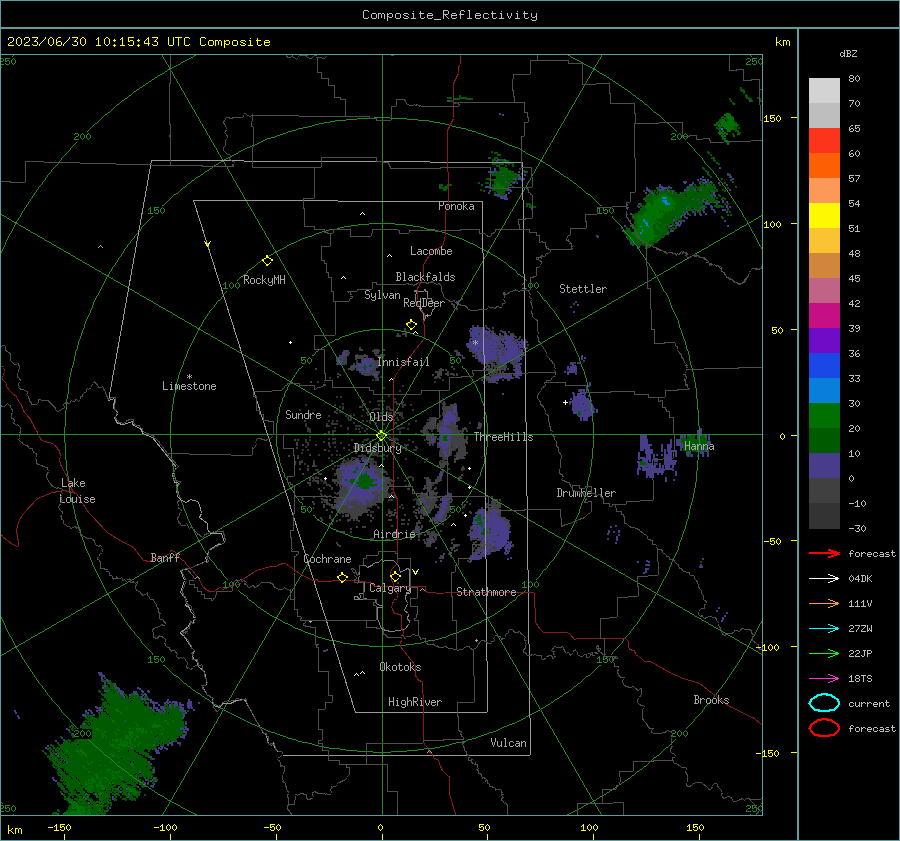Screen dimensions: 900x841
Task: Select the 80 dBZ color swatch
Action: (x=824, y=91)
